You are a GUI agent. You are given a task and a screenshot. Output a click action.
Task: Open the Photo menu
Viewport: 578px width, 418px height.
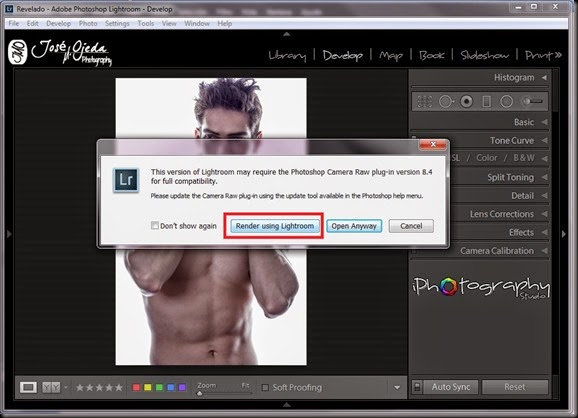88,23
